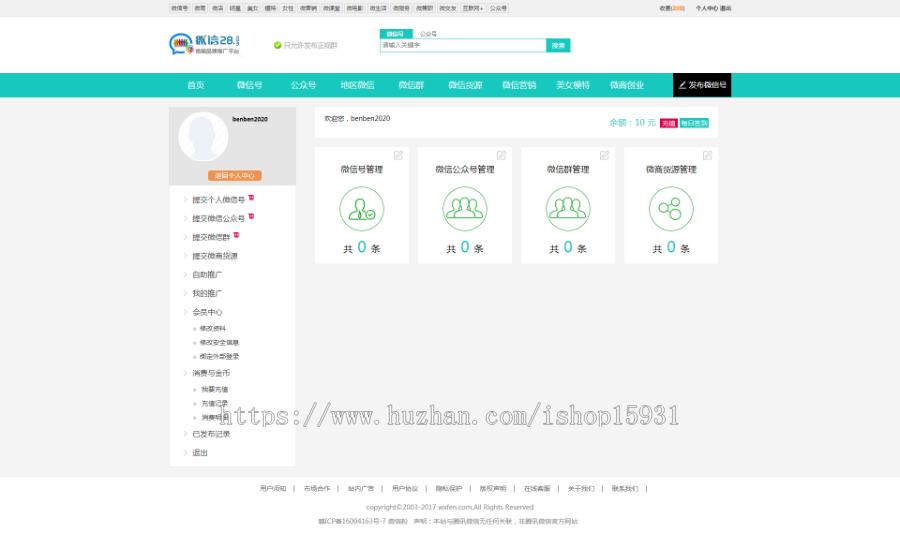Open 绑定外部登录 under 会员中心
Screen dimensions: 900x533
point(219,356)
